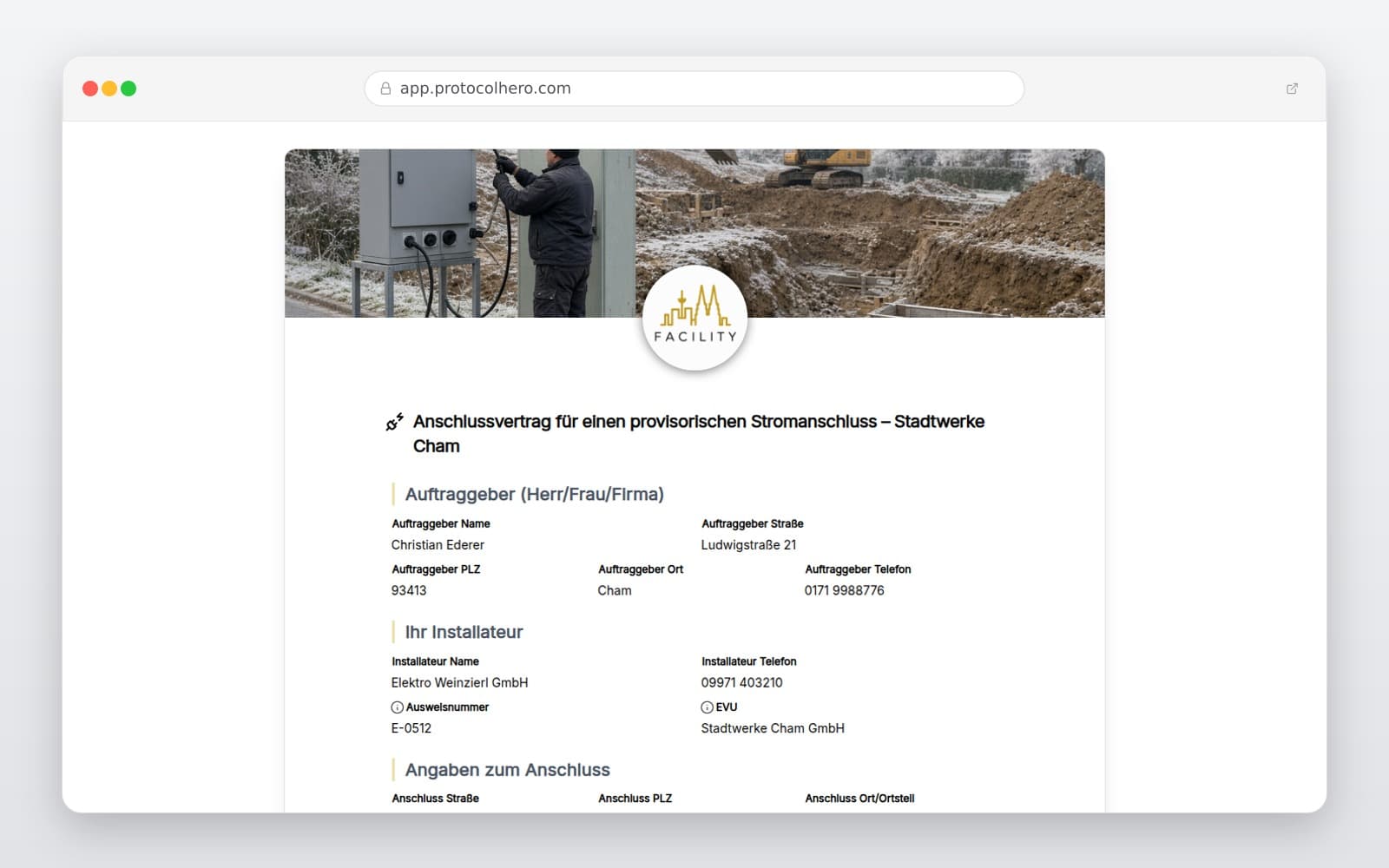Click the Auftraggeber (Herr/Frau/Firma) section heading
1389x868 pixels.
534,495
